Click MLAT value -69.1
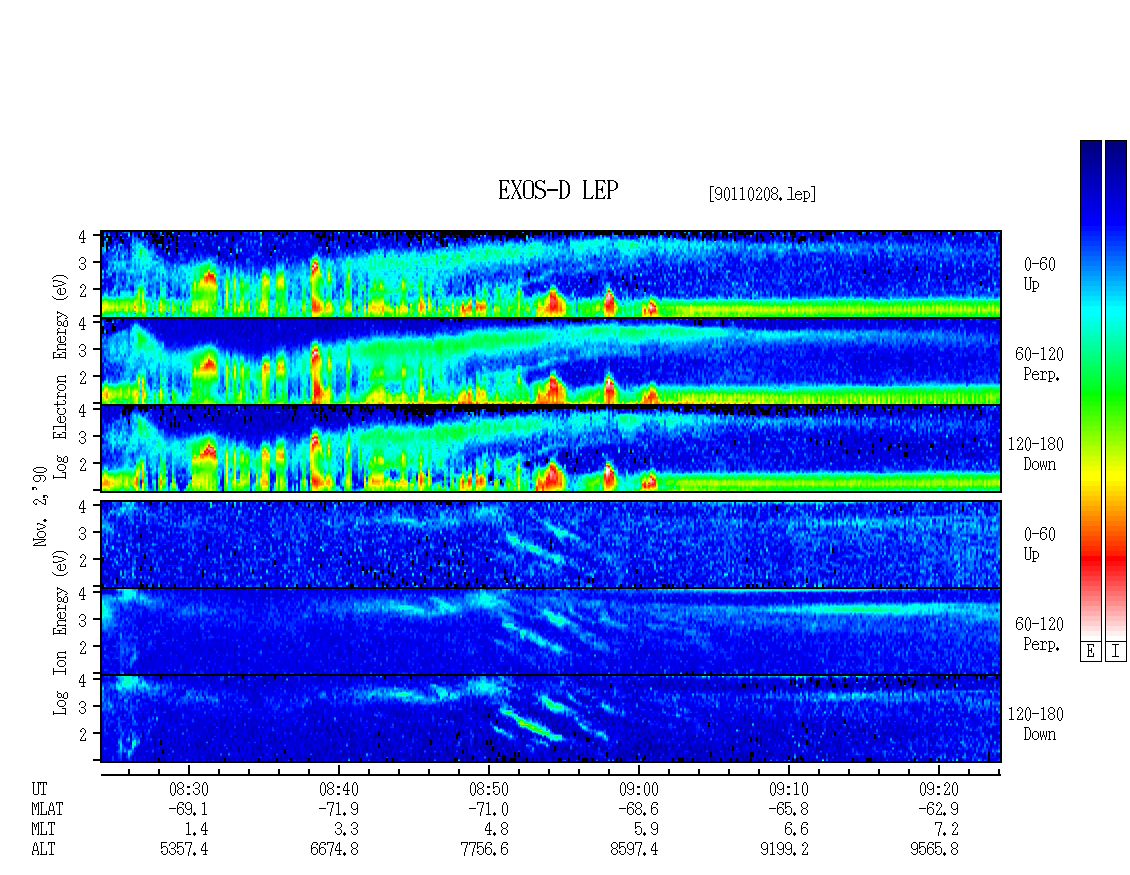1130x875 pixels. 188,809
